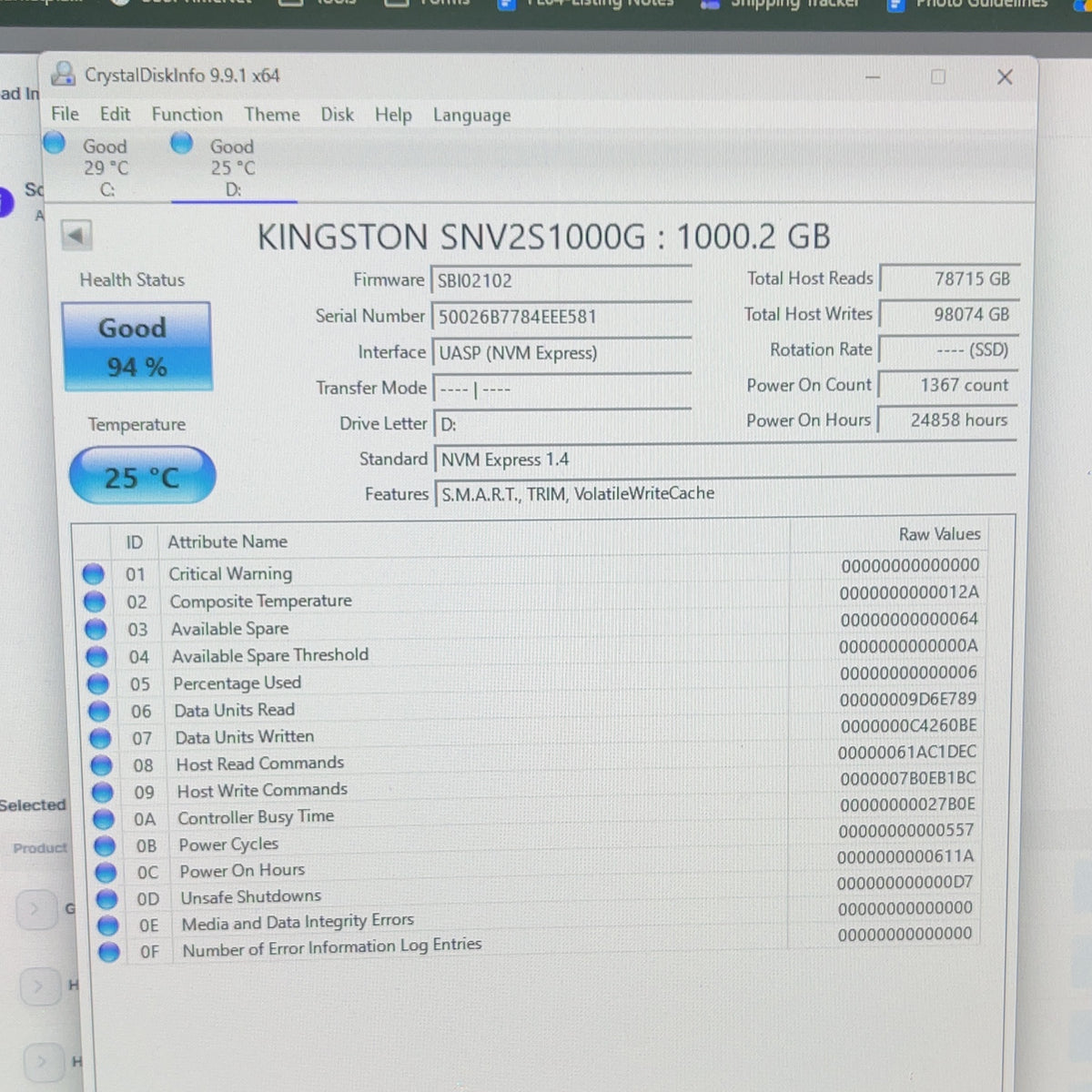Click the blue status orb for C: drive

click(x=55, y=143)
